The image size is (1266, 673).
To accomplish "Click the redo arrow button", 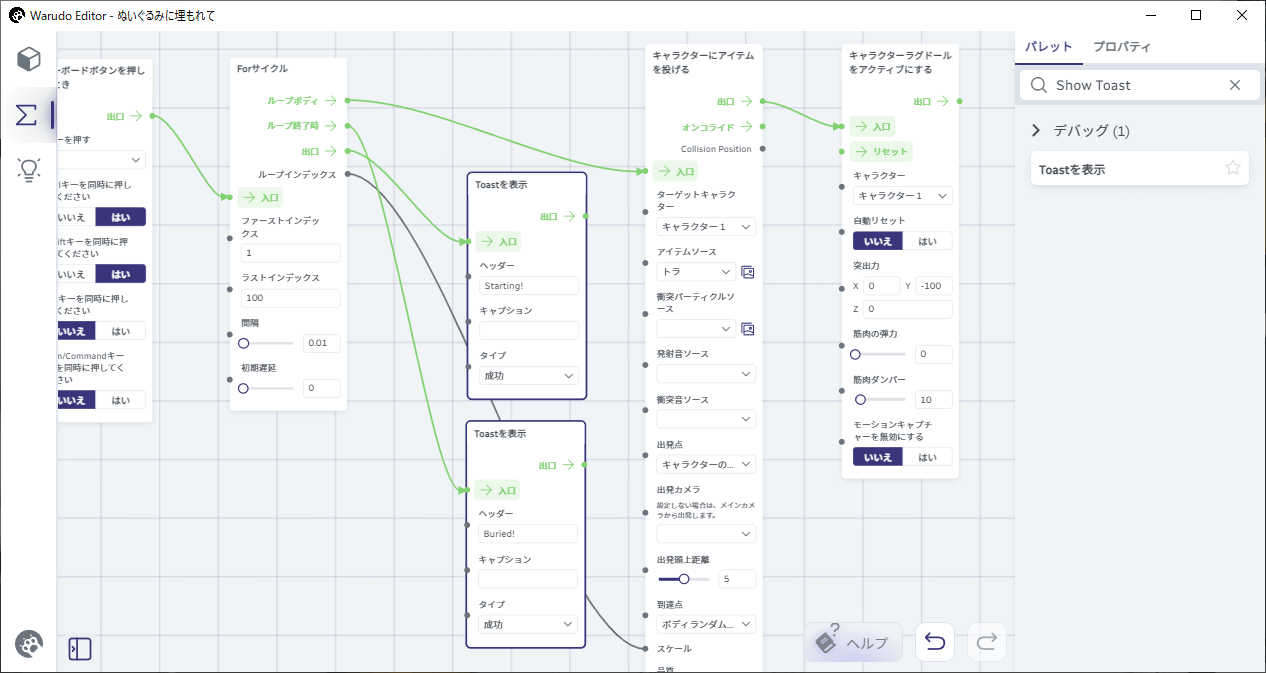I will (x=986, y=642).
